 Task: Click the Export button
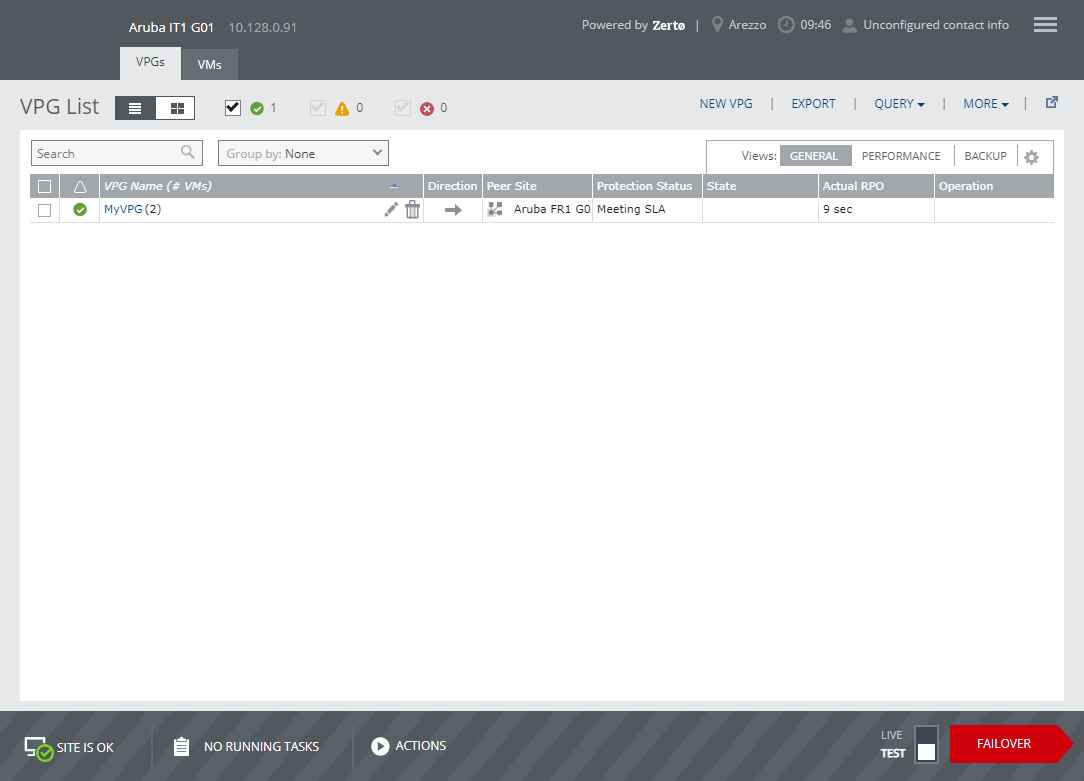pyautogui.click(x=813, y=104)
